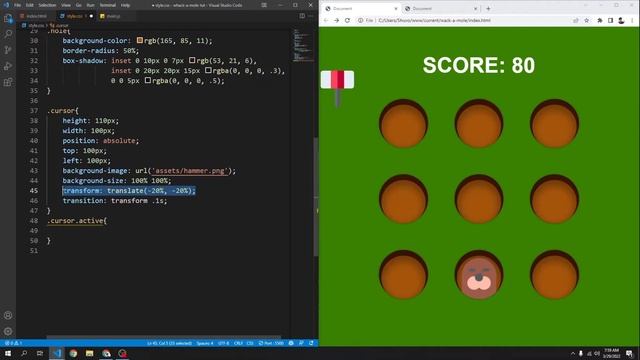Click the customize layout icon in the title bar
Screen dimensions: 640x360
coord(264,5)
